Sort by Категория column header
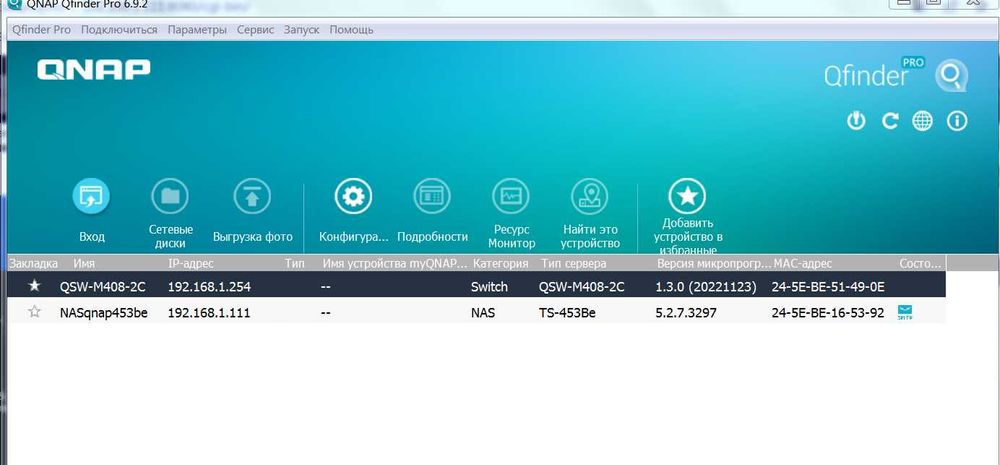The height and width of the screenshot is (465, 1000). 501,263
